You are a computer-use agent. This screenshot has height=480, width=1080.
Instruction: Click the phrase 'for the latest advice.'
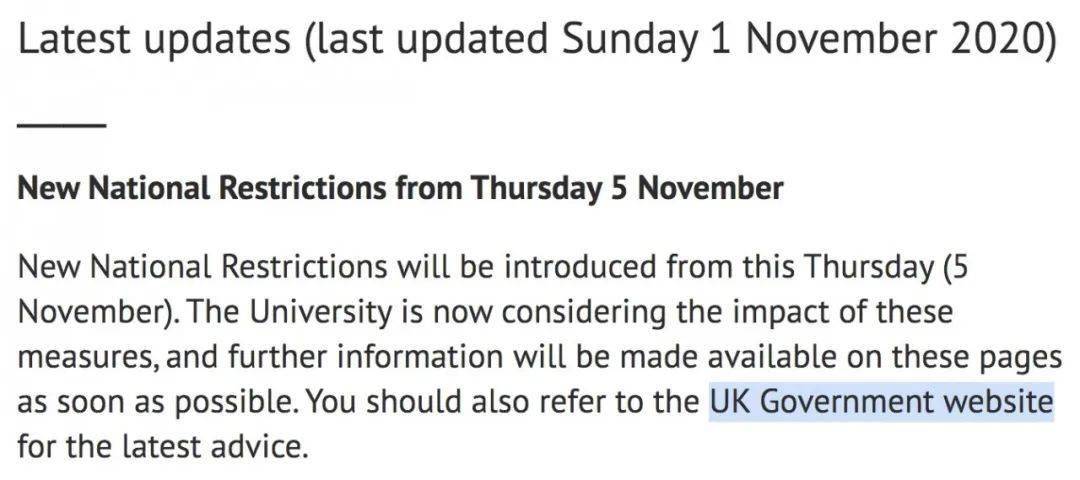tap(161, 448)
